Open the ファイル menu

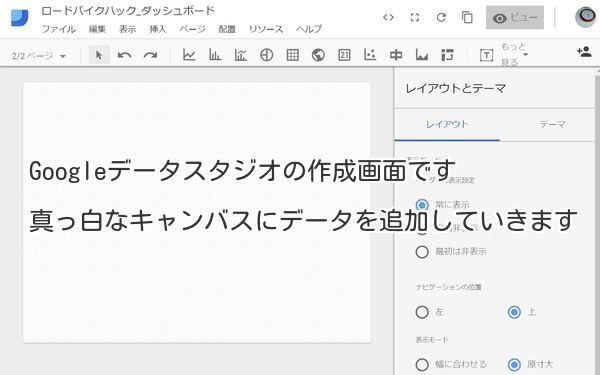[x=59, y=29]
